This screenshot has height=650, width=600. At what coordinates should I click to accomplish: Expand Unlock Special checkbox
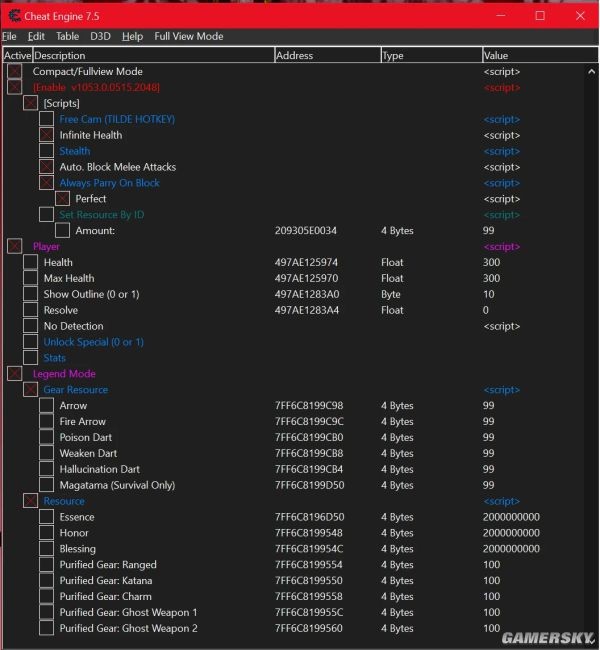[x=31, y=342]
